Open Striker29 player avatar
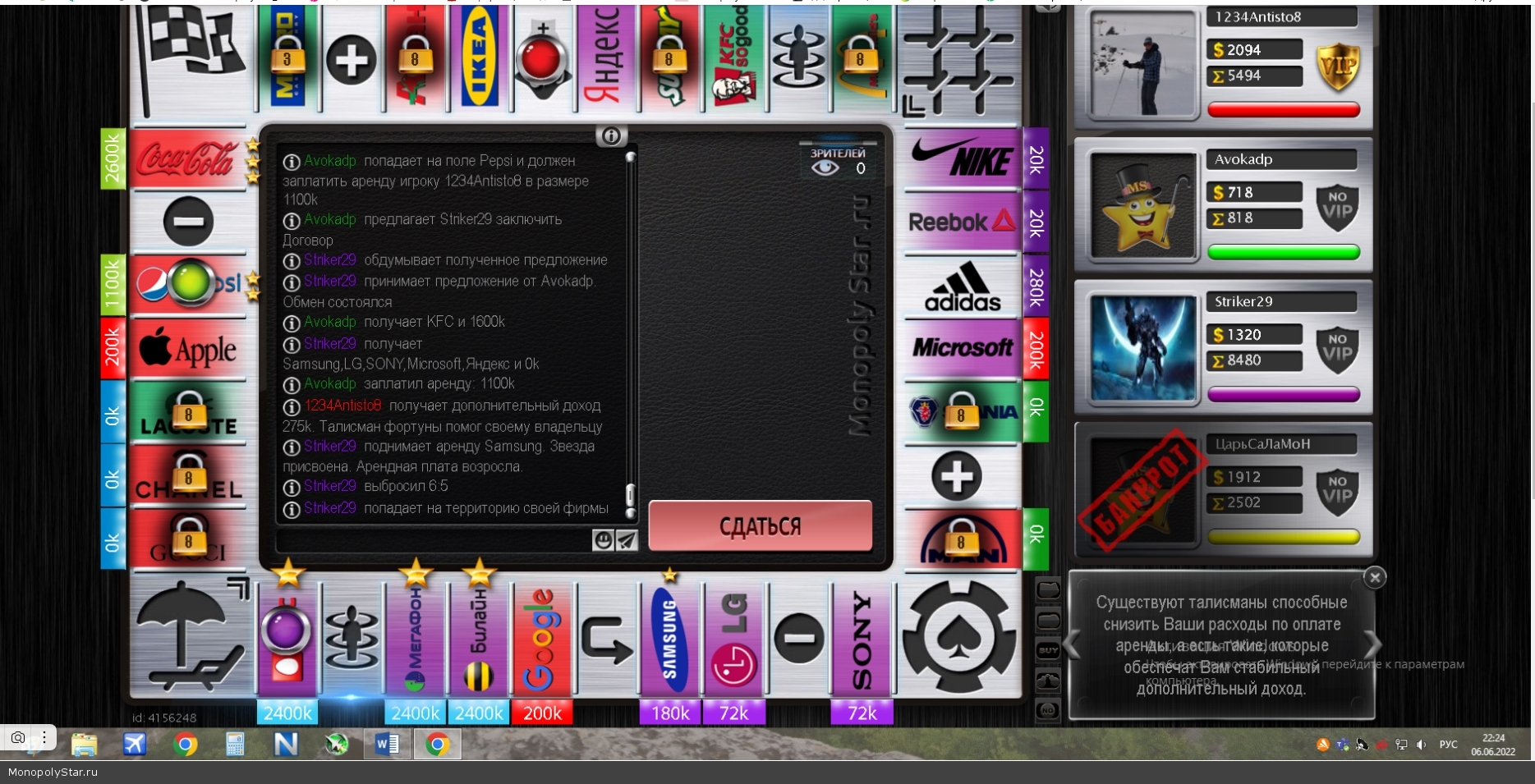 (1143, 348)
